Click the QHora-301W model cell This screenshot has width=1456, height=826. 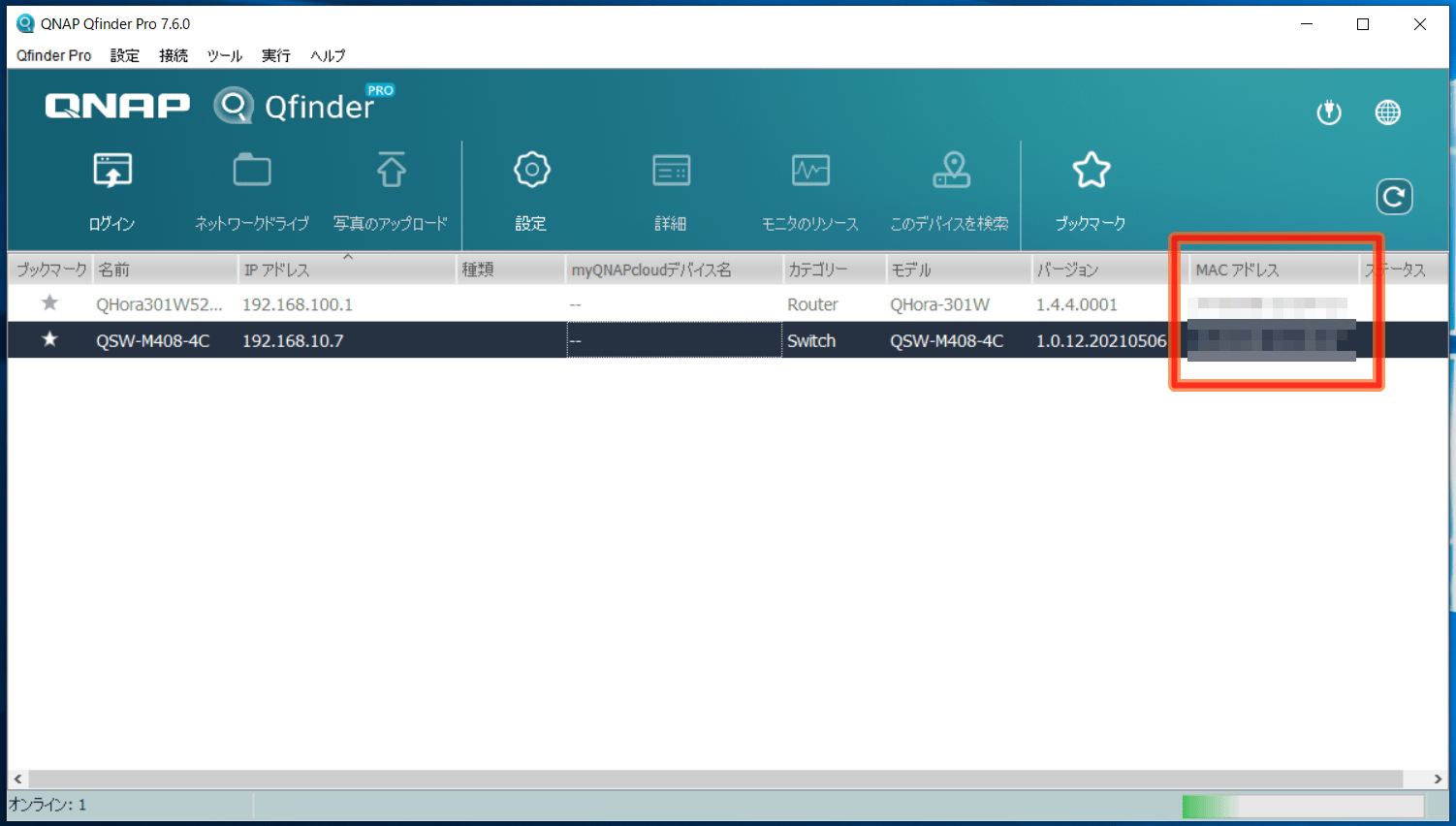point(939,304)
